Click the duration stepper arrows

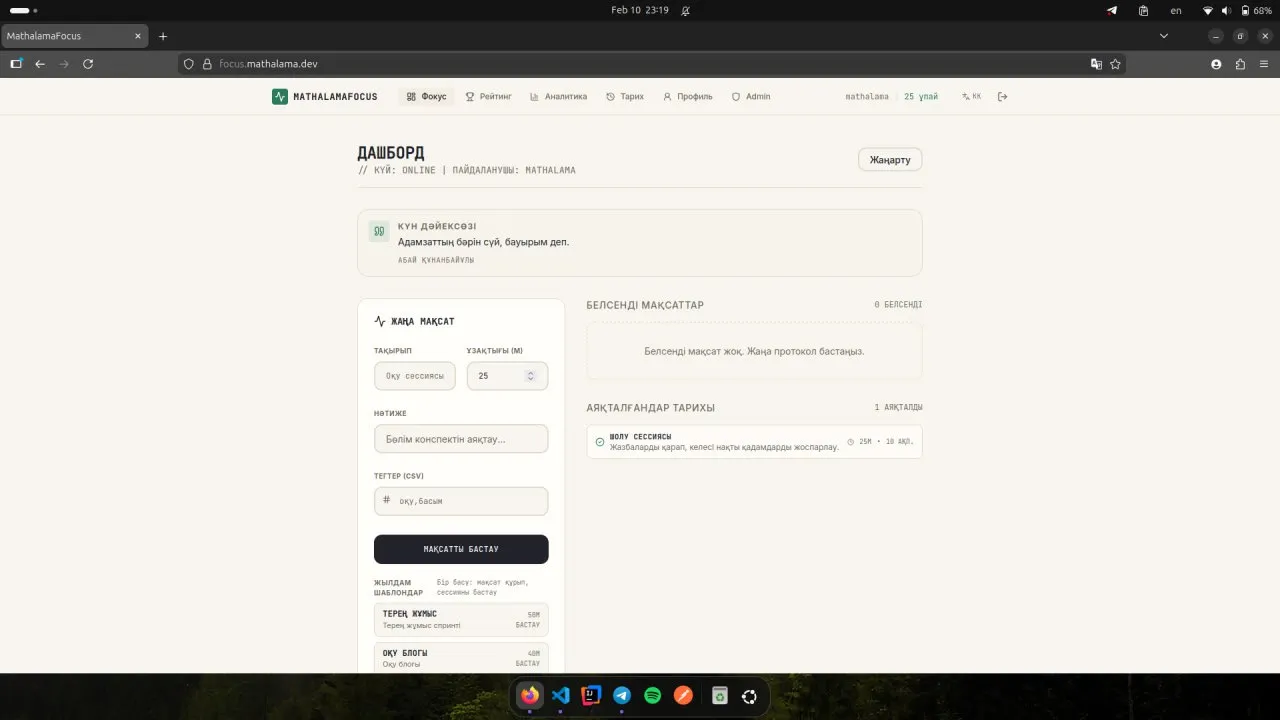click(530, 376)
